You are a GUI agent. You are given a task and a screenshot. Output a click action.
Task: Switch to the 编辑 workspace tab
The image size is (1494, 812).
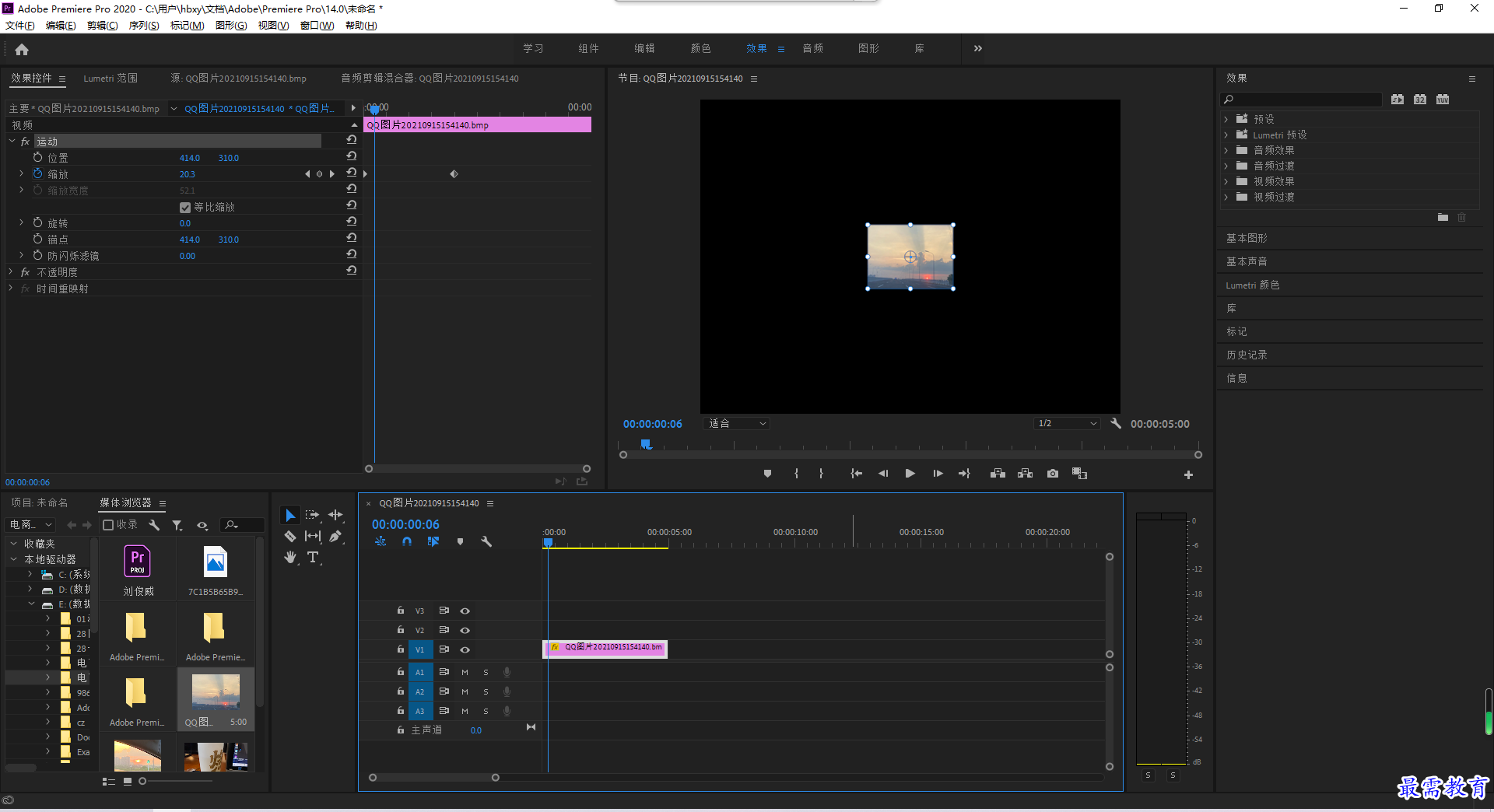(644, 48)
